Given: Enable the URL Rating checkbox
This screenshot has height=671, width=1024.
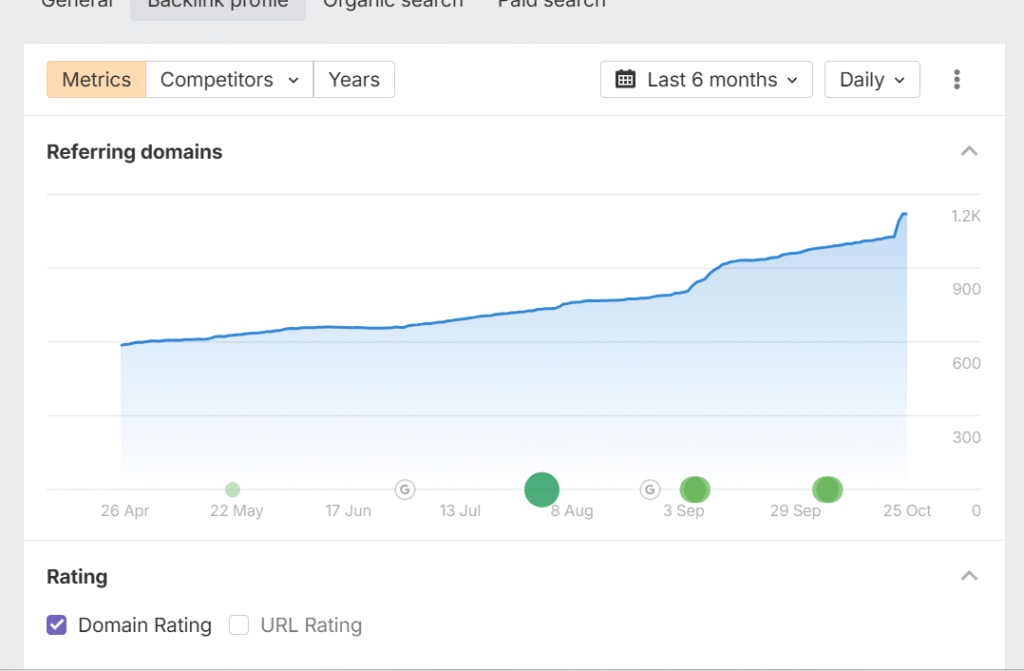Looking at the screenshot, I should pyautogui.click(x=239, y=626).
